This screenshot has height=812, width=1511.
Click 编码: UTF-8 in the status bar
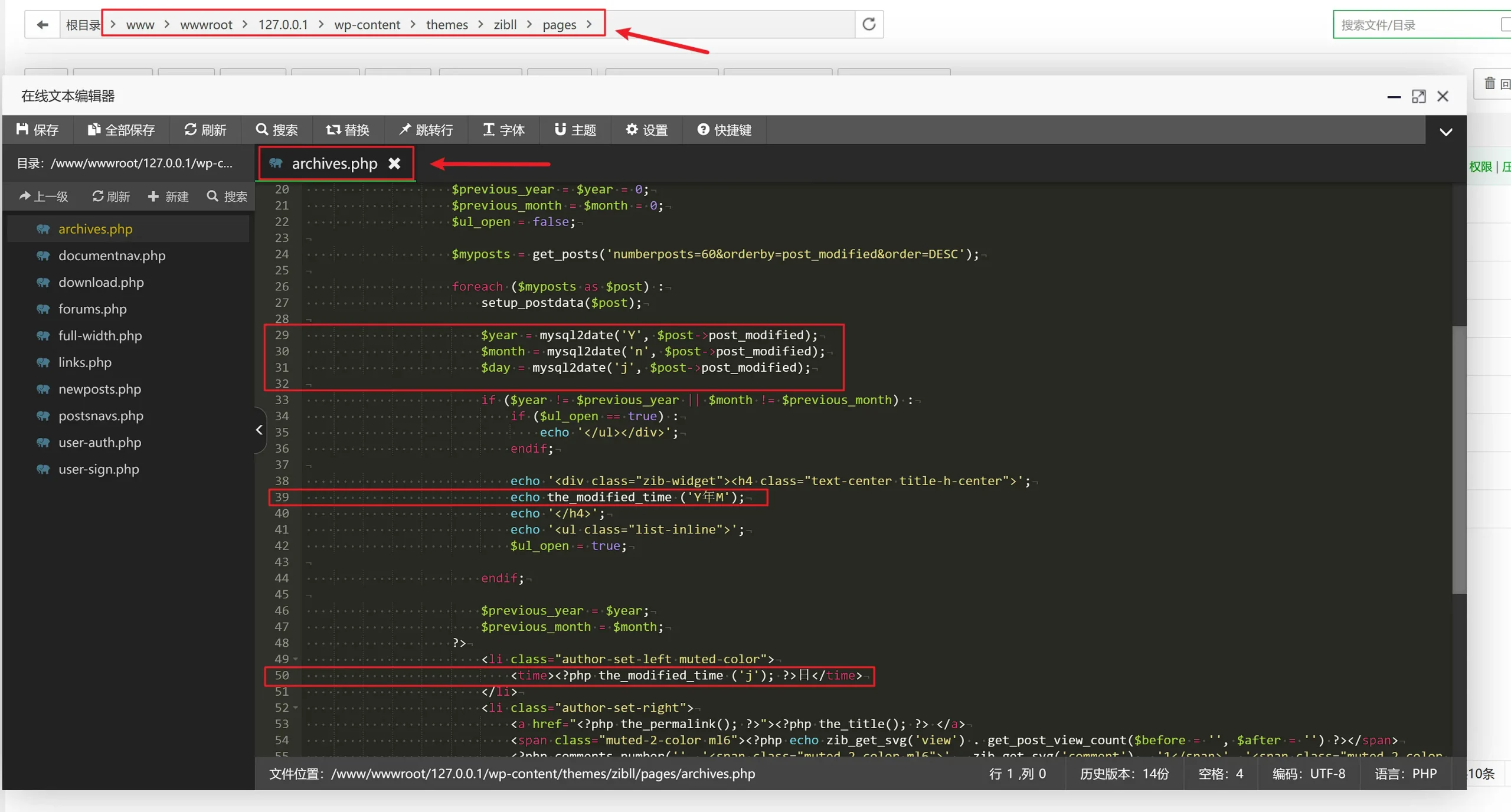(1309, 774)
